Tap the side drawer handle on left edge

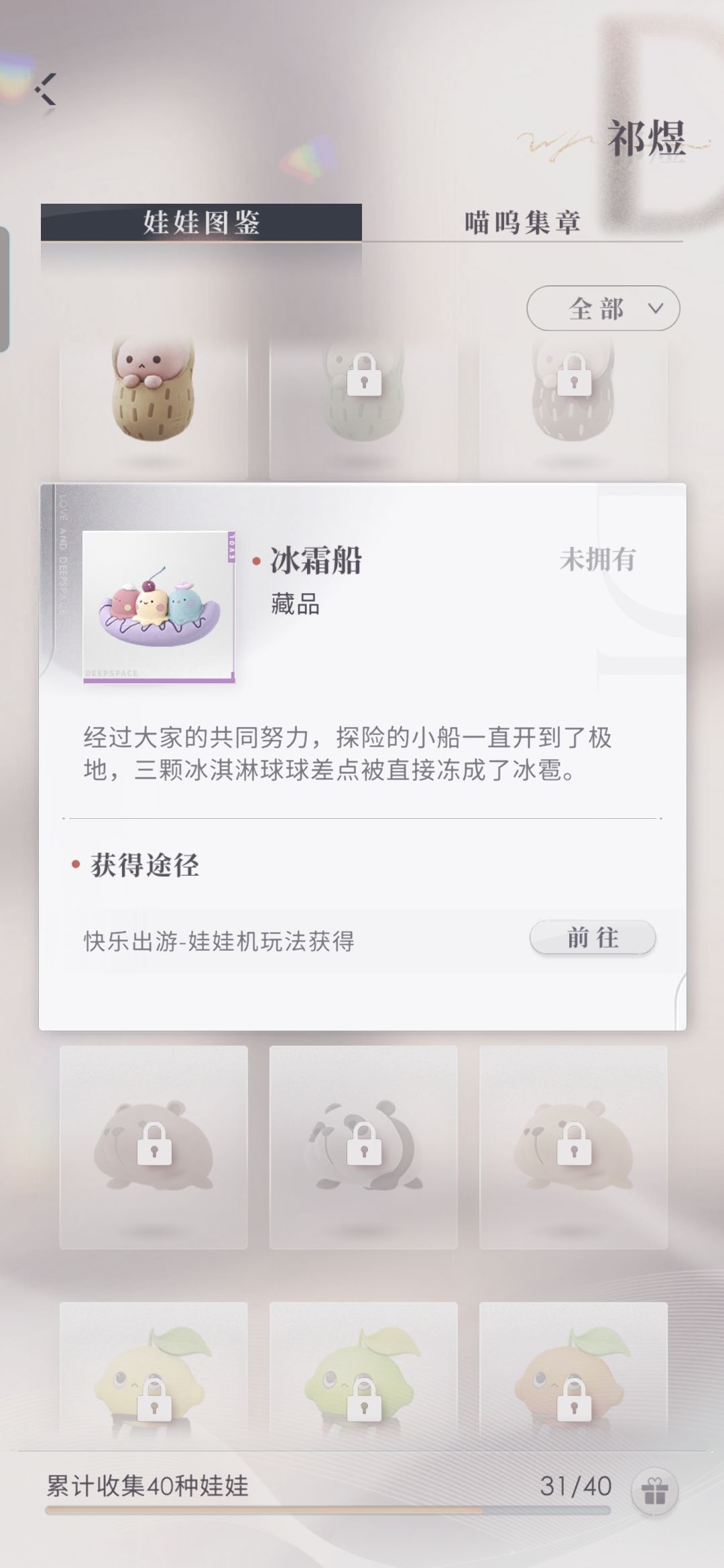tap(5, 289)
